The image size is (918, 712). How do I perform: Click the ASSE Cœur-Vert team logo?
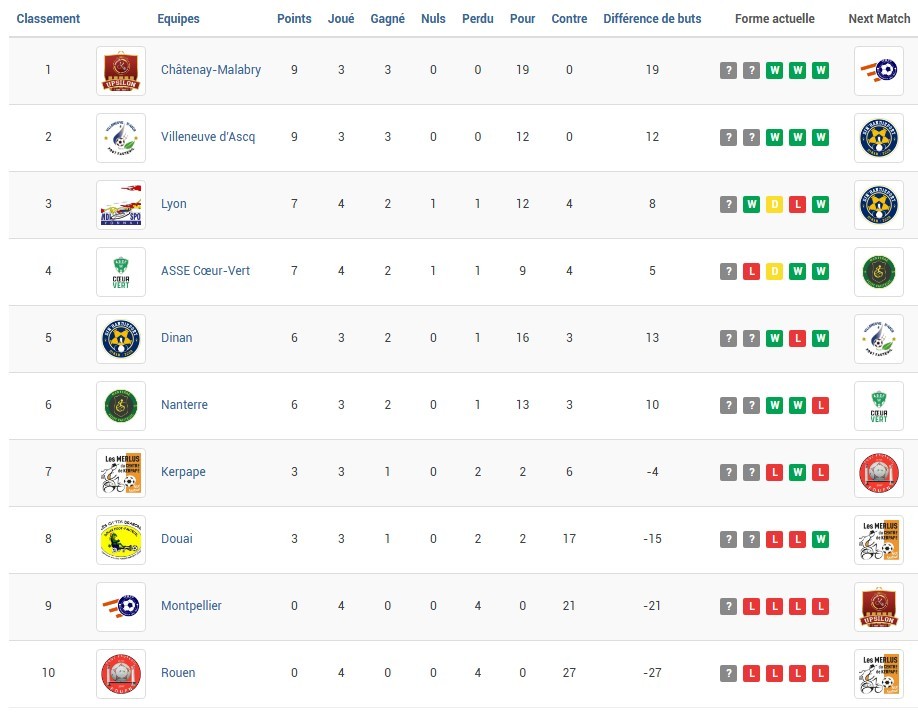[121, 271]
